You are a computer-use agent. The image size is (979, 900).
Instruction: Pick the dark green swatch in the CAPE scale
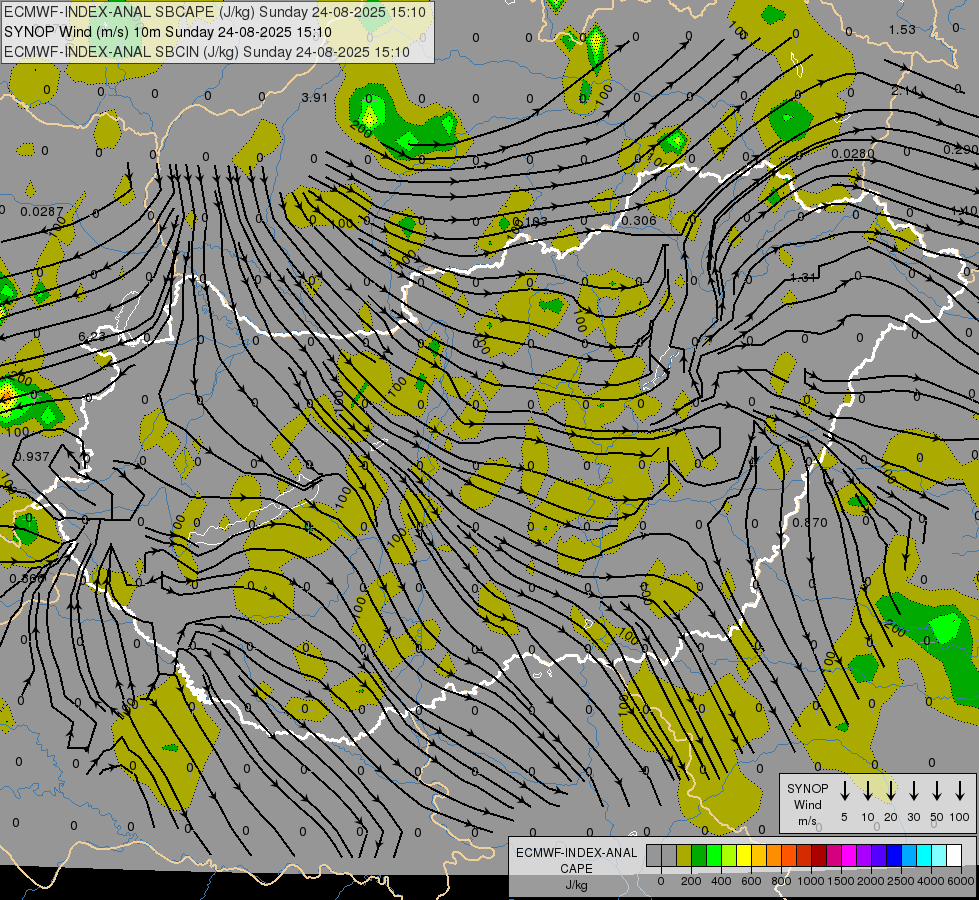699,855
